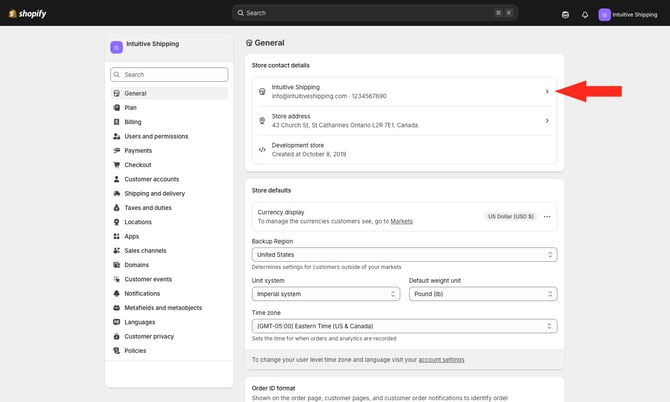Open the Default weight unit dropdown
Viewport: 670px width, 402px height.
click(483, 294)
